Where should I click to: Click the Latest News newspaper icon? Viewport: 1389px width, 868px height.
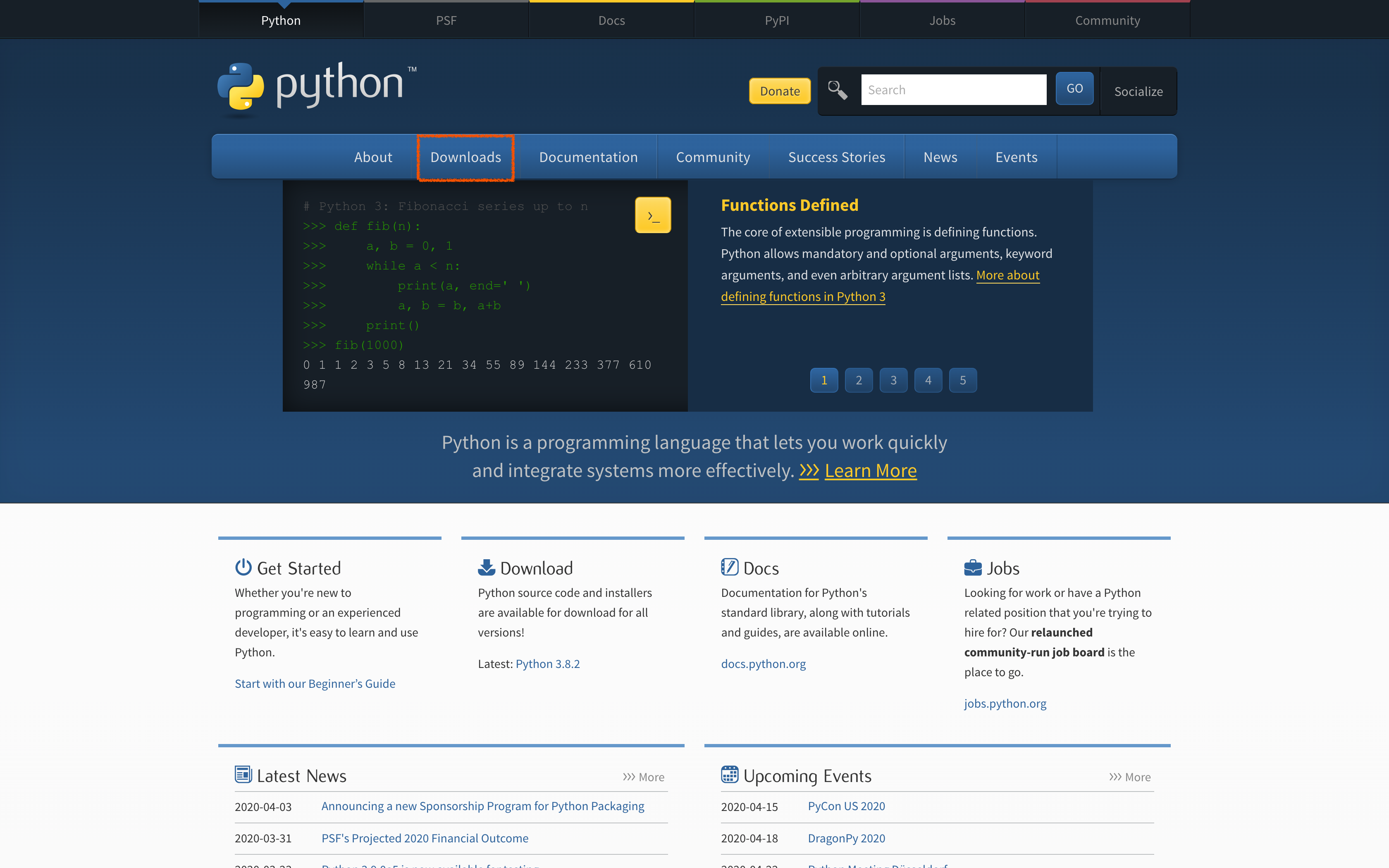tap(243, 775)
